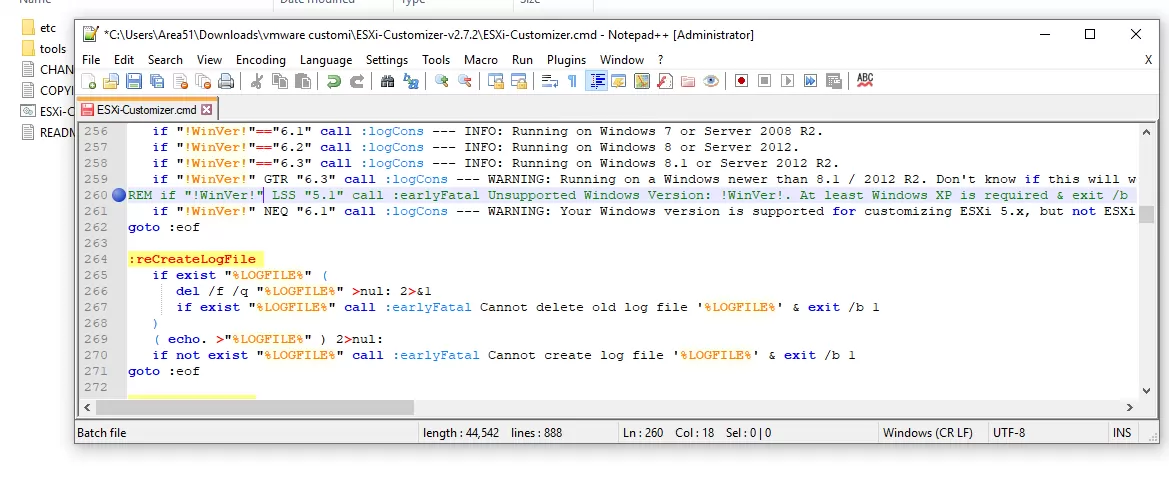Open the Language menu
The height and width of the screenshot is (483, 1169).
[326, 60]
